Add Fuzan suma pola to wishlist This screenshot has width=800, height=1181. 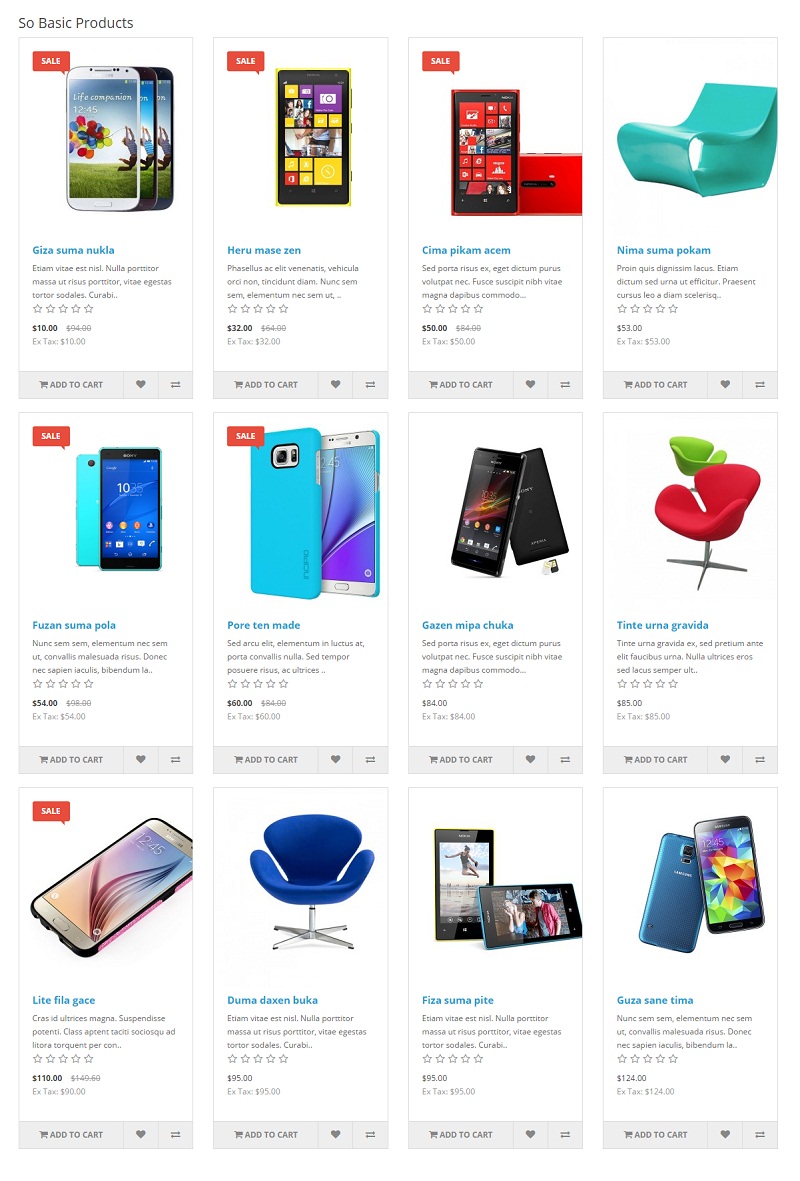pyautogui.click(x=141, y=759)
